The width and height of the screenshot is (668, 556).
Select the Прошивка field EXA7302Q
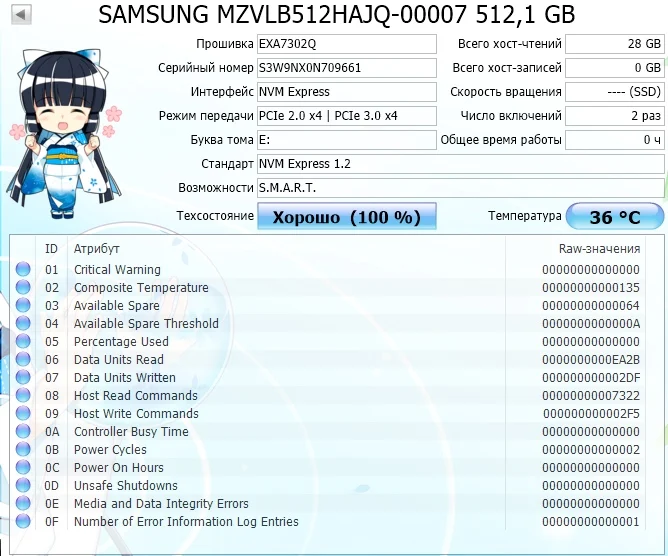(x=347, y=44)
